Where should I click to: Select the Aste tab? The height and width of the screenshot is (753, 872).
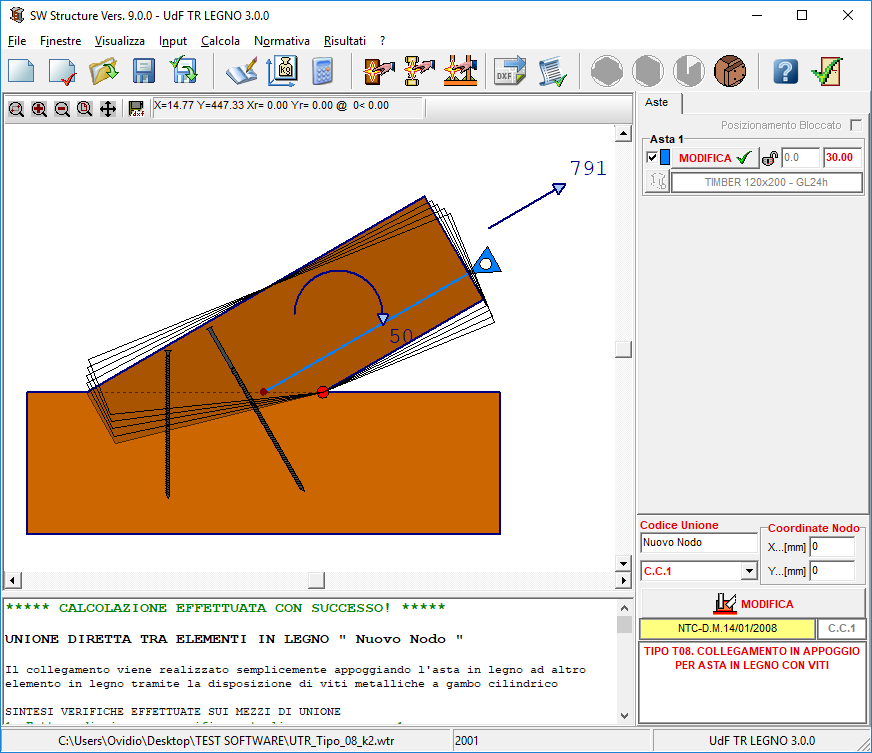pos(657,102)
